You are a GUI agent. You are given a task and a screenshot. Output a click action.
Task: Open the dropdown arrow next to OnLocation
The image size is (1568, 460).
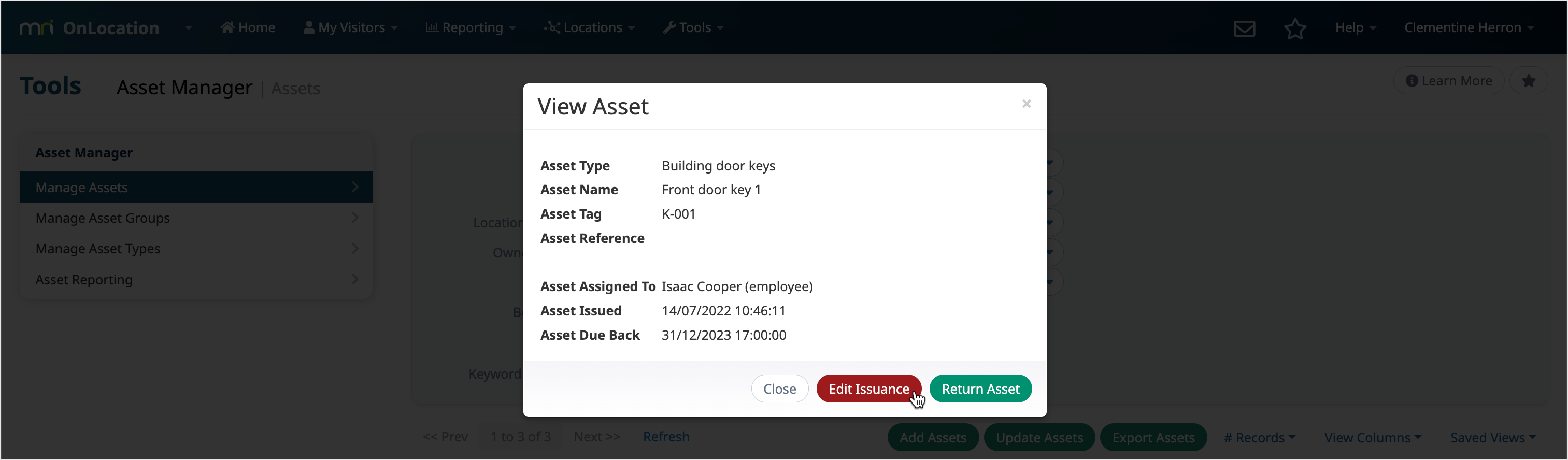[188, 28]
